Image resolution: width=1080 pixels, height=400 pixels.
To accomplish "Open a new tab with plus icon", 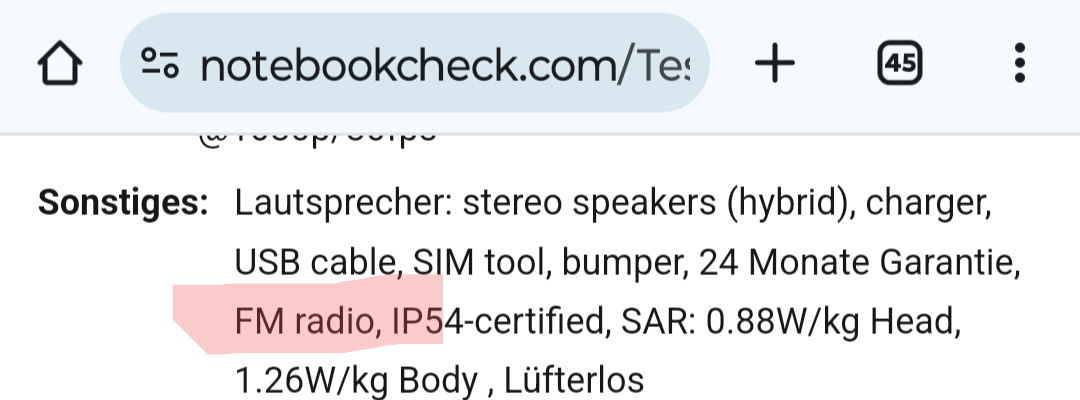I will (x=774, y=65).
